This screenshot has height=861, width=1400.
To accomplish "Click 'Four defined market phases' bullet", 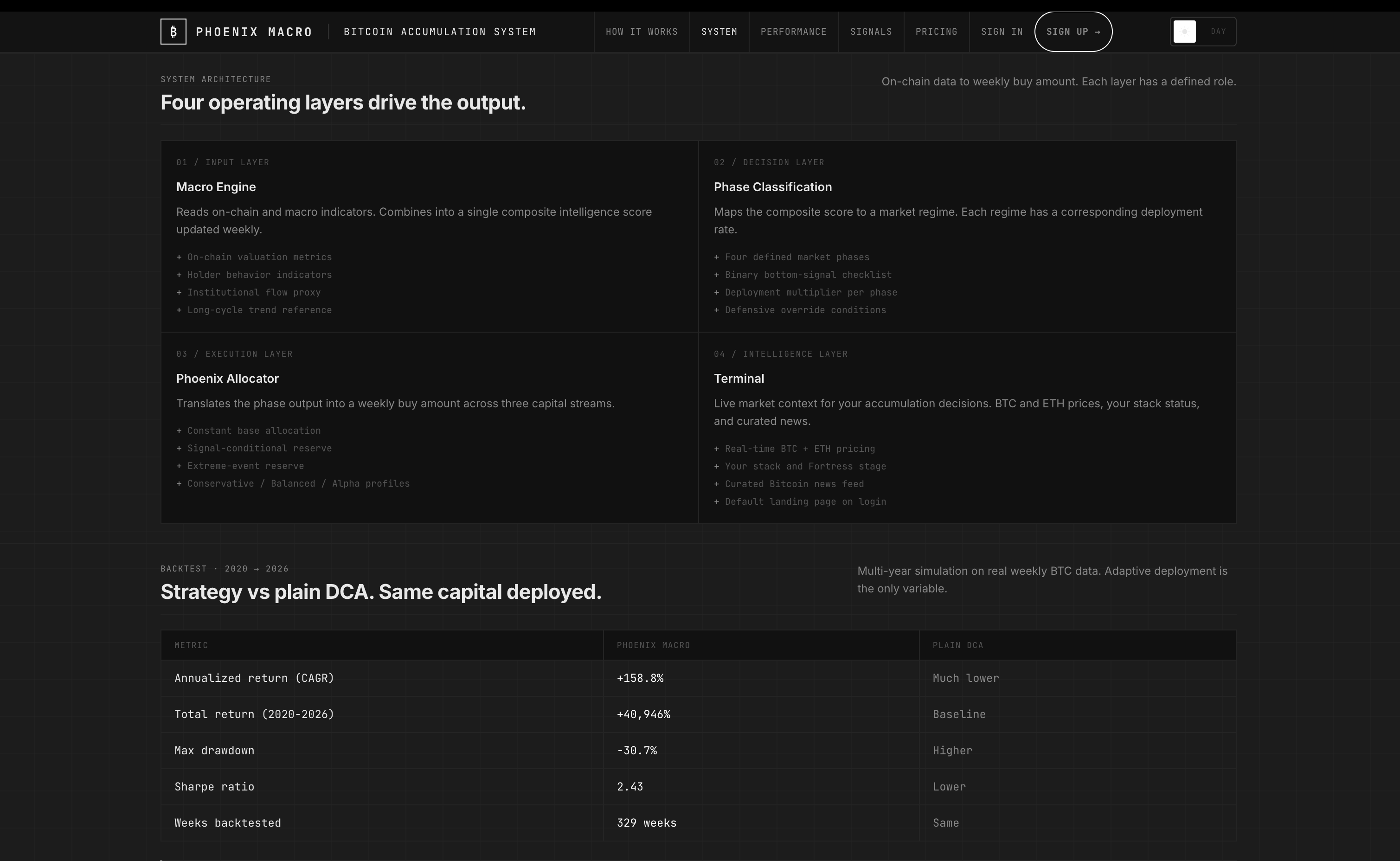I will pyautogui.click(x=791, y=257).
